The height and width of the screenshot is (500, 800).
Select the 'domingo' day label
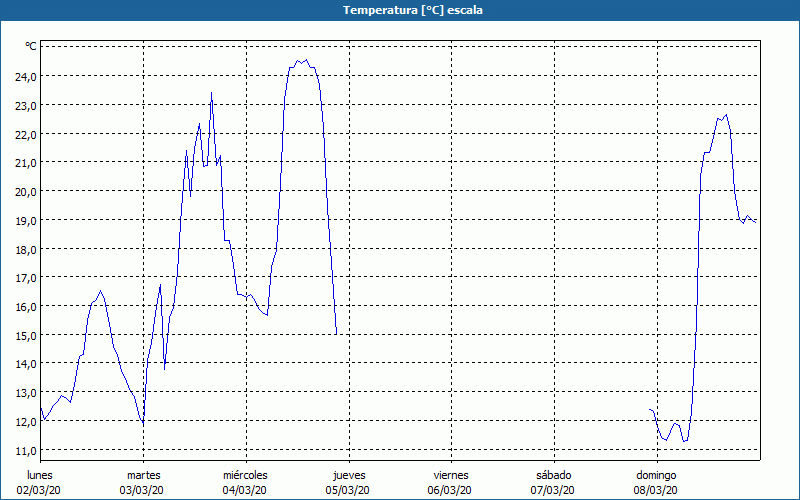coord(656,476)
